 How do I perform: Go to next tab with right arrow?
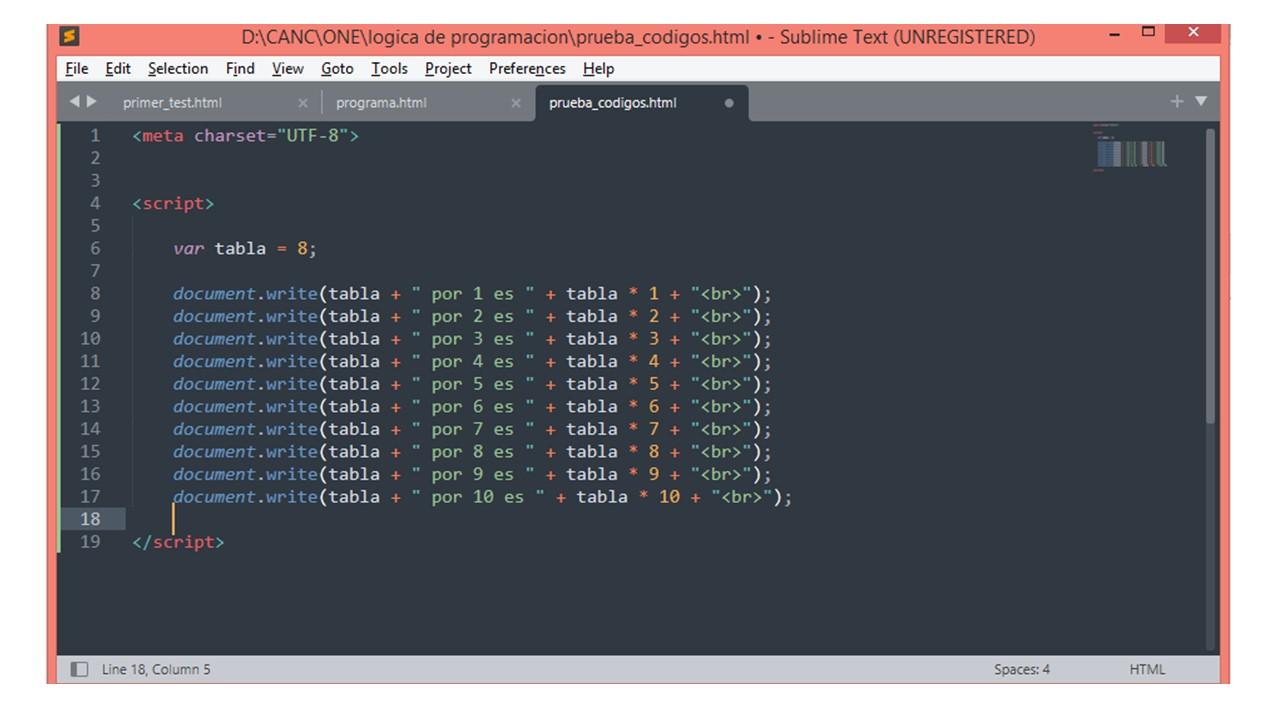93,102
